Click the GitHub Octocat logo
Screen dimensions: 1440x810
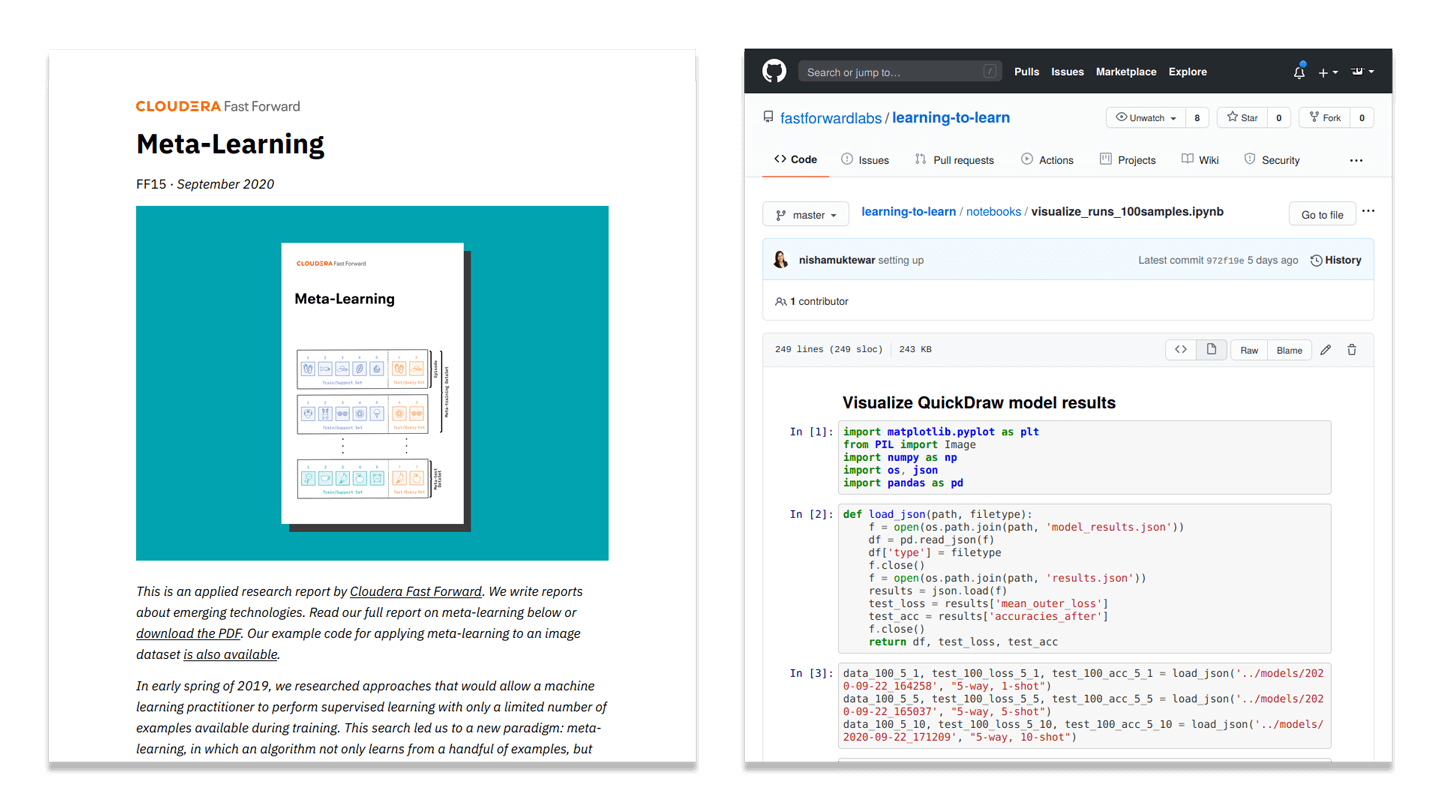coord(774,71)
